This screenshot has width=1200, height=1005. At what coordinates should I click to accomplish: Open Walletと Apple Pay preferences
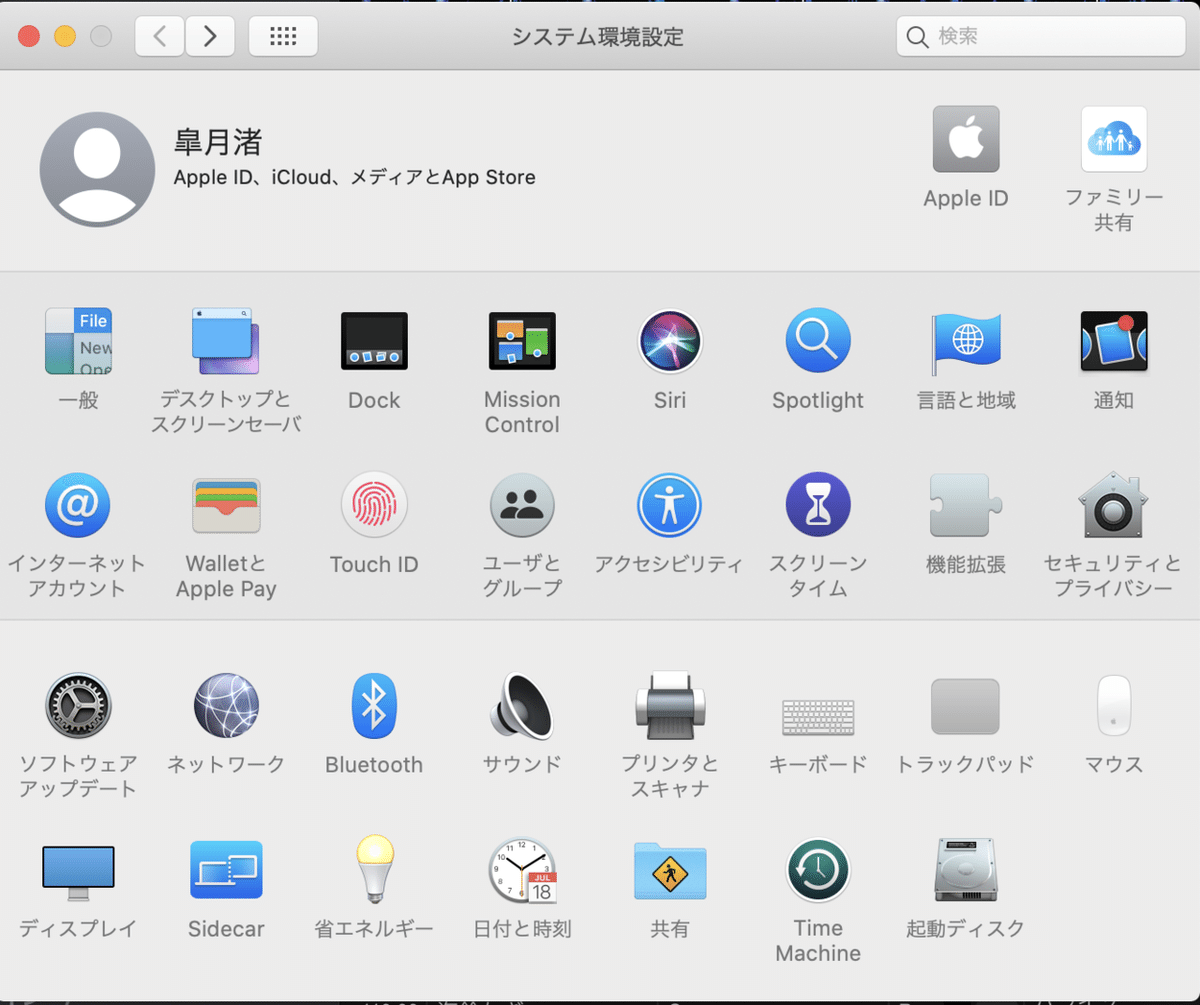pos(226,505)
